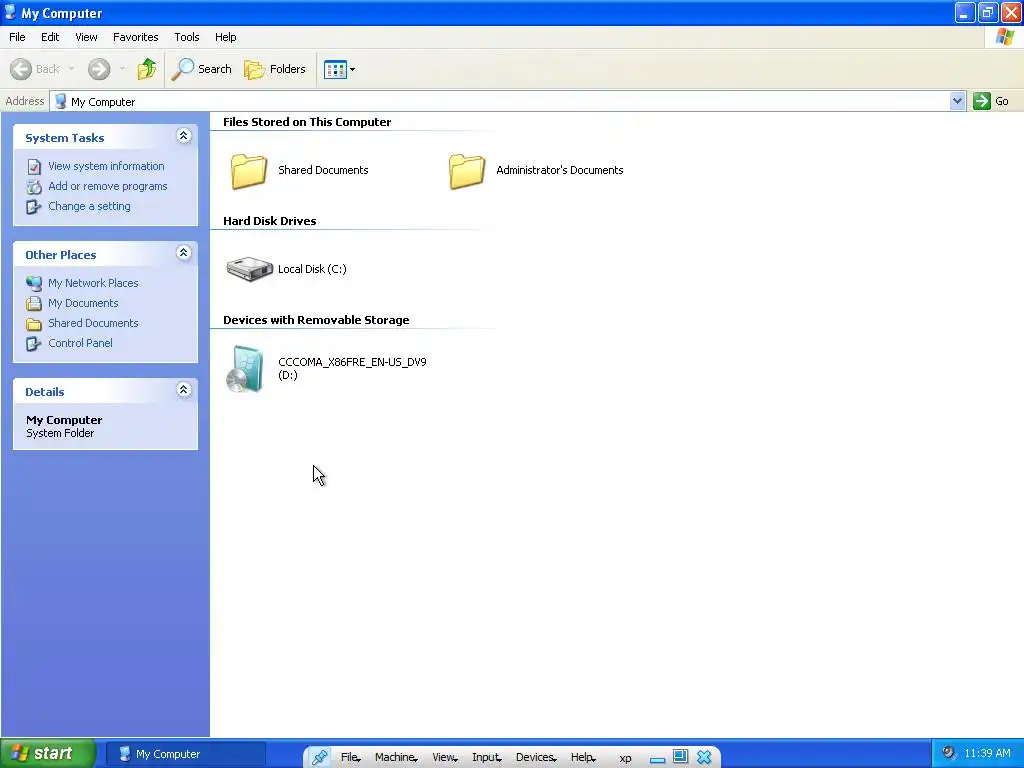Viewport: 1024px width, 768px height.
Task: Click the Back navigation arrow icon
Action: coord(21,69)
